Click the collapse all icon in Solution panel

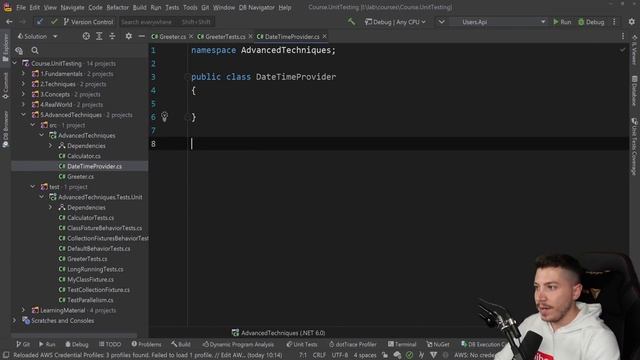[x=112, y=36]
